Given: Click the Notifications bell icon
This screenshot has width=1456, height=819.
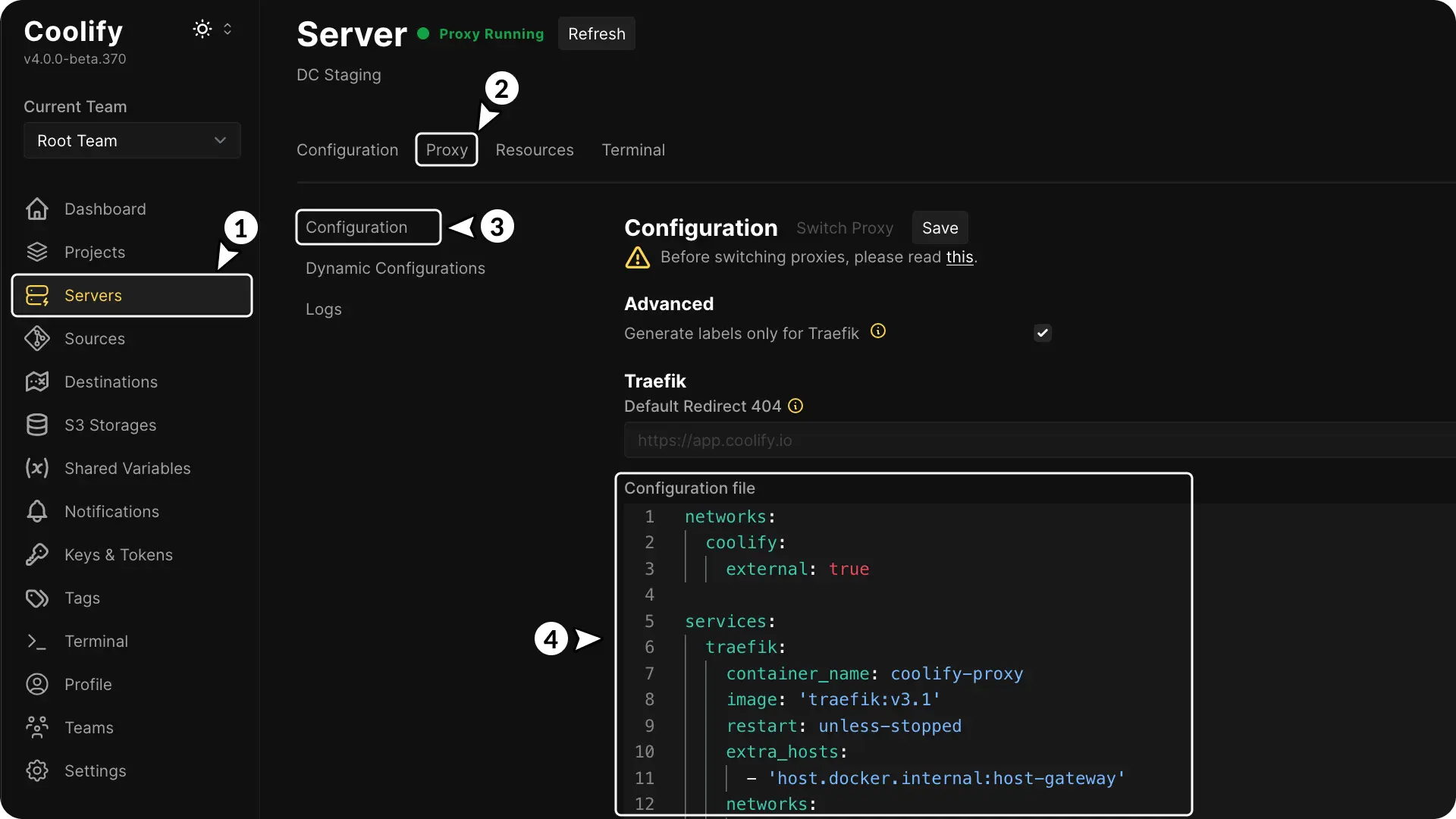Looking at the screenshot, I should (36, 511).
